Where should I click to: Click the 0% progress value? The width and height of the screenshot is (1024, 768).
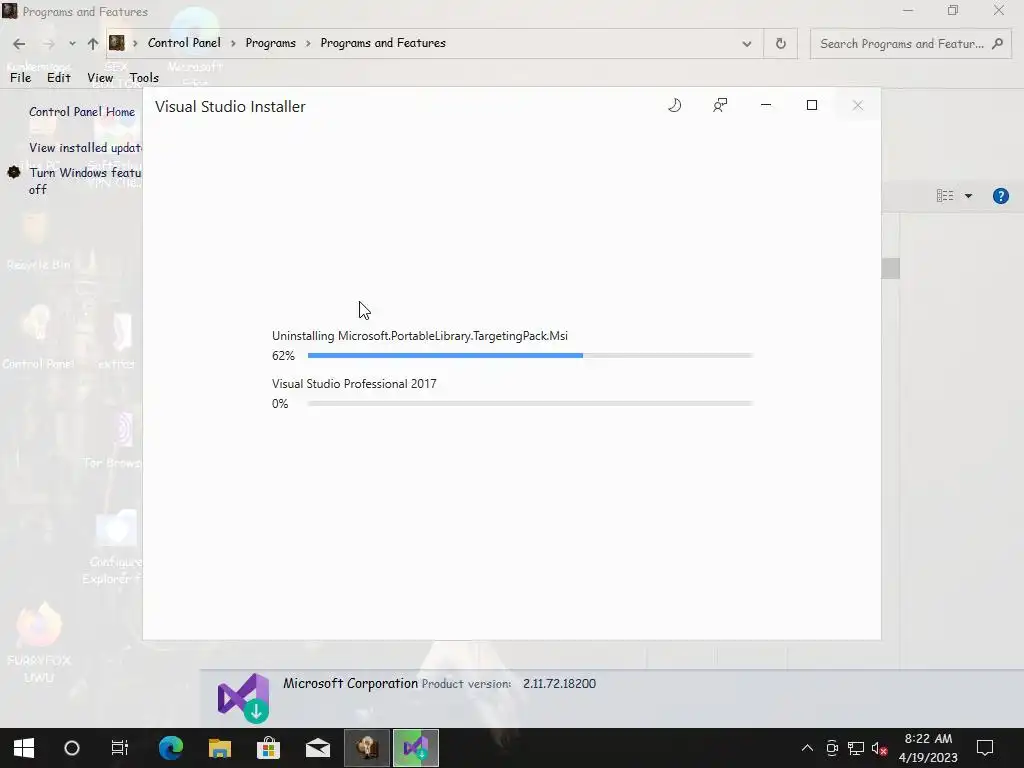coord(280,404)
